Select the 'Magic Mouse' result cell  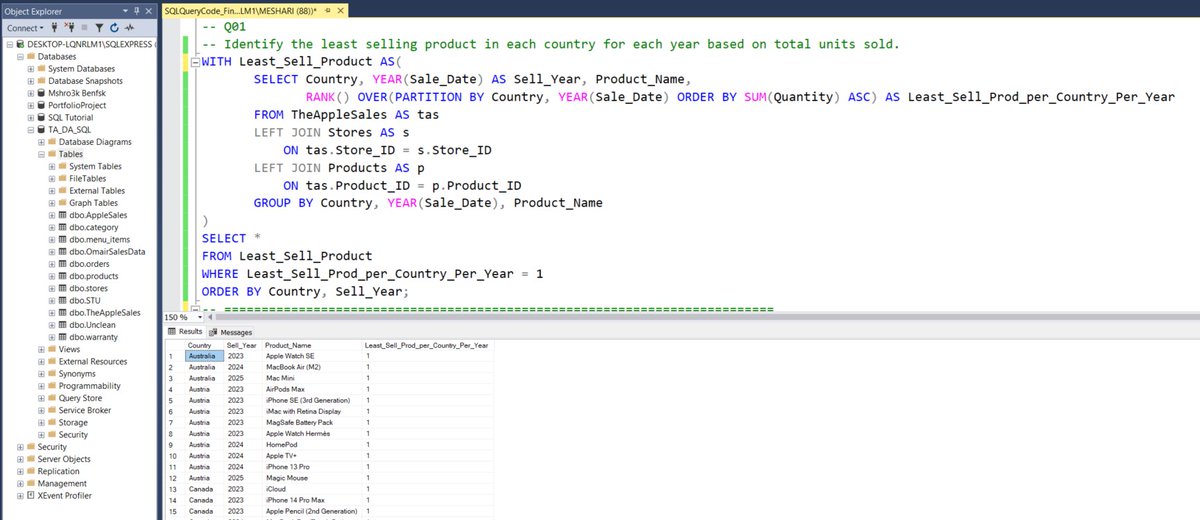coord(312,477)
